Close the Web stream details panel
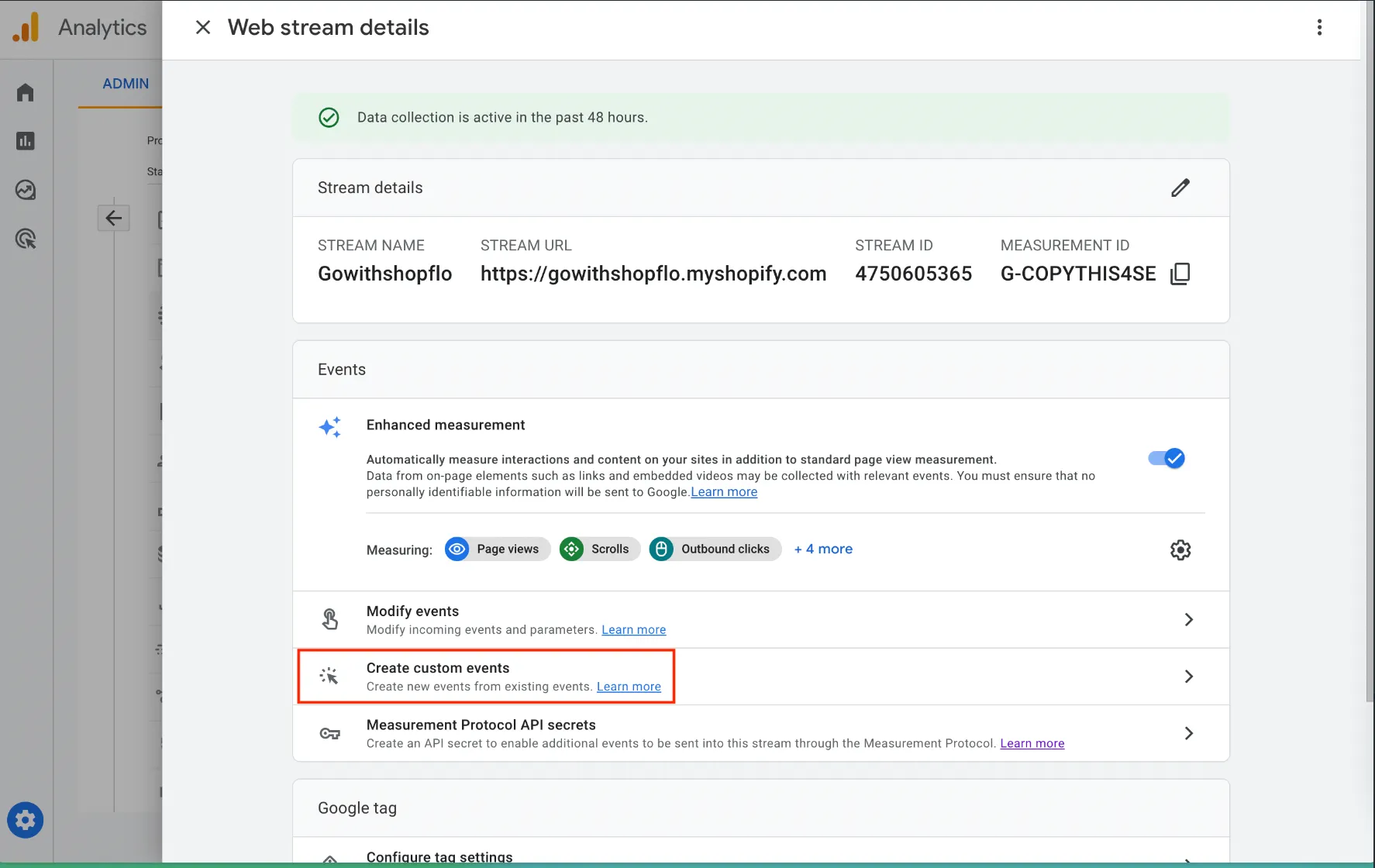This screenshot has width=1375, height=868. click(203, 28)
